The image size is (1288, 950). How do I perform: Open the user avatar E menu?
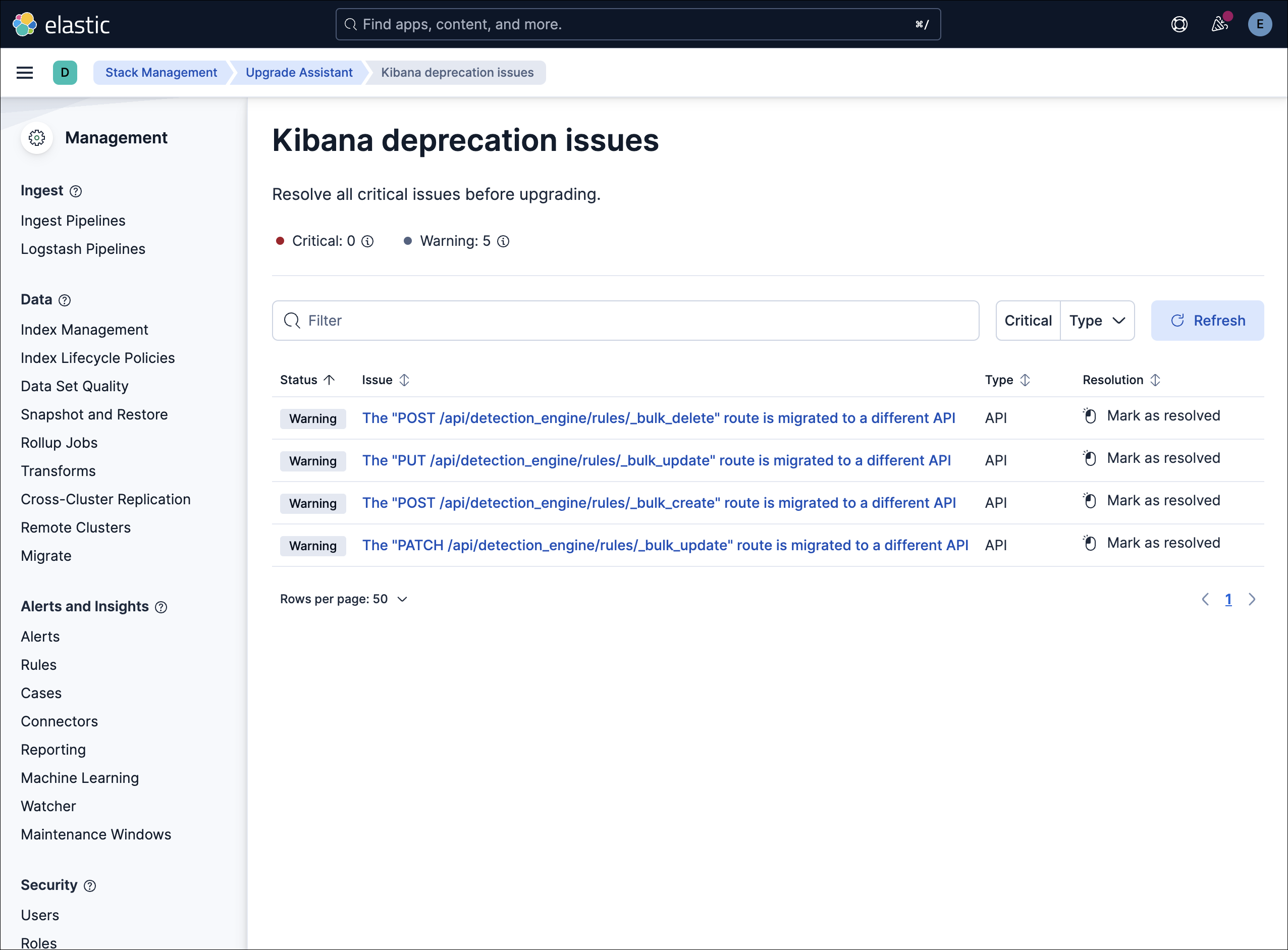pyautogui.click(x=1260, y=24)
